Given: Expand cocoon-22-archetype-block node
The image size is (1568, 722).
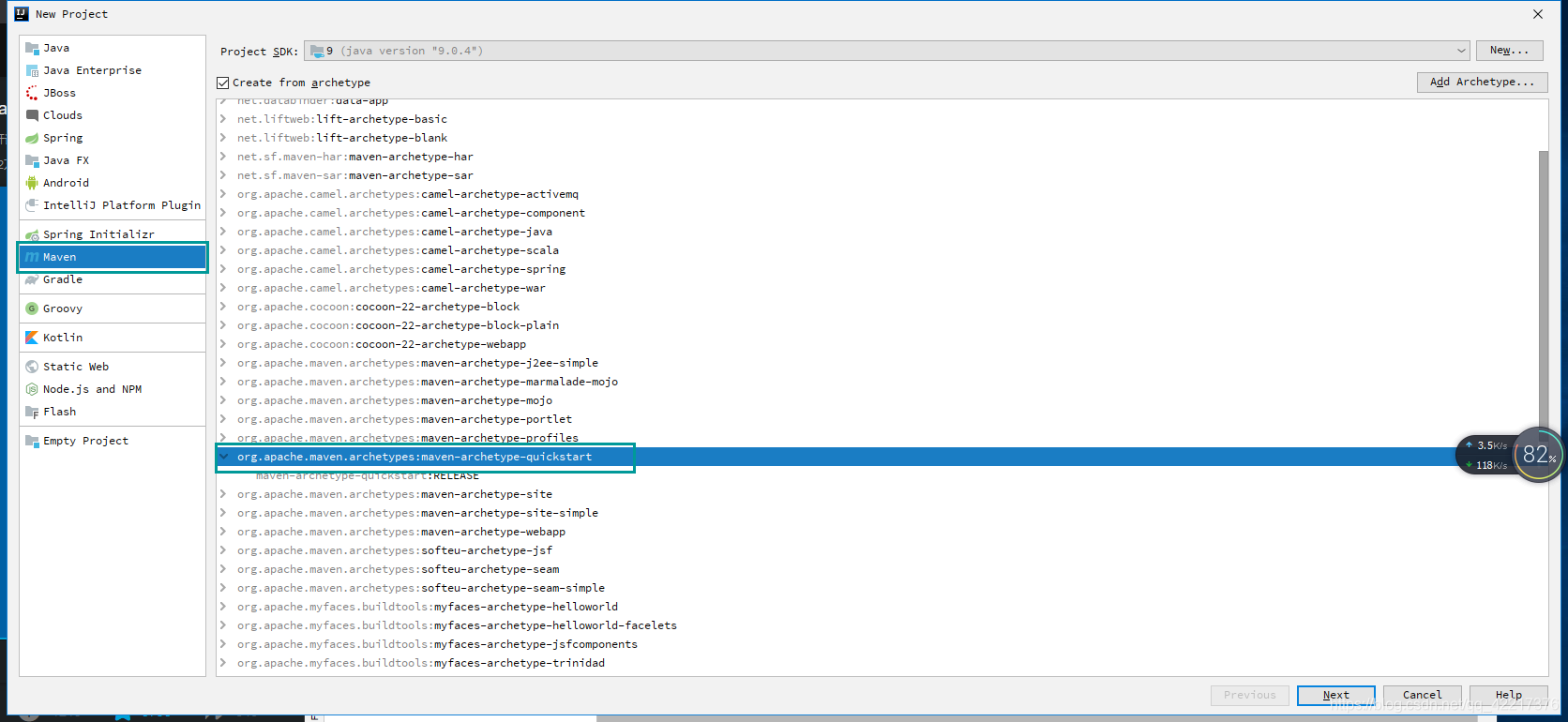Looking at the screenshot, I should (223, 307).
